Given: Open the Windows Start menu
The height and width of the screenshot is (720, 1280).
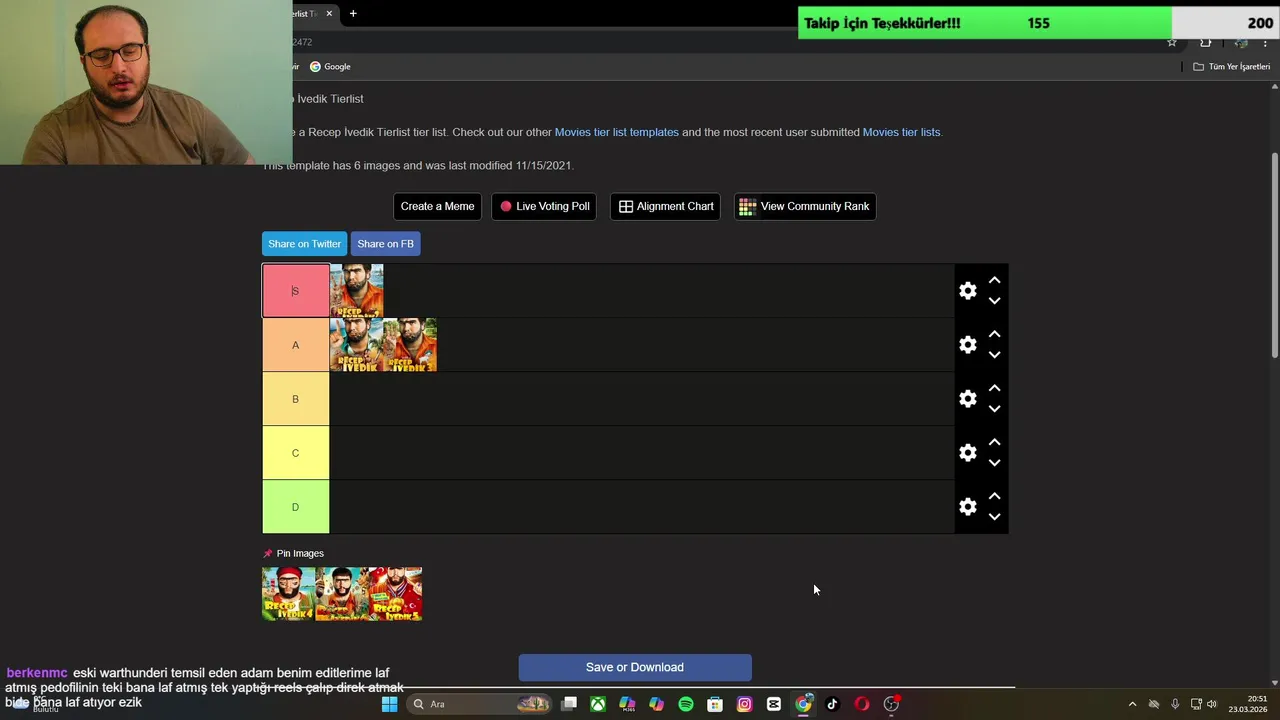Looking at the screenshot, I should [389, 704].
